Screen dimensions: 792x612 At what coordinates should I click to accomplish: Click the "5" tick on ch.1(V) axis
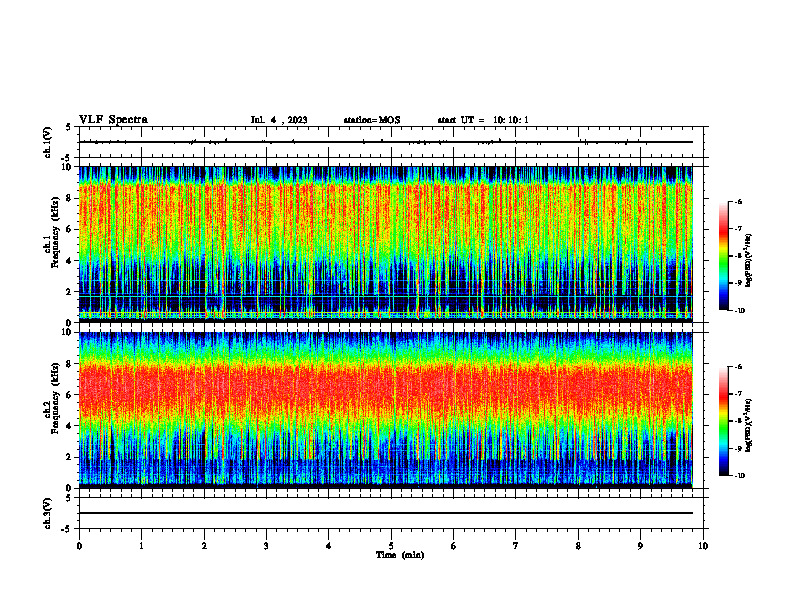(68, 127)
